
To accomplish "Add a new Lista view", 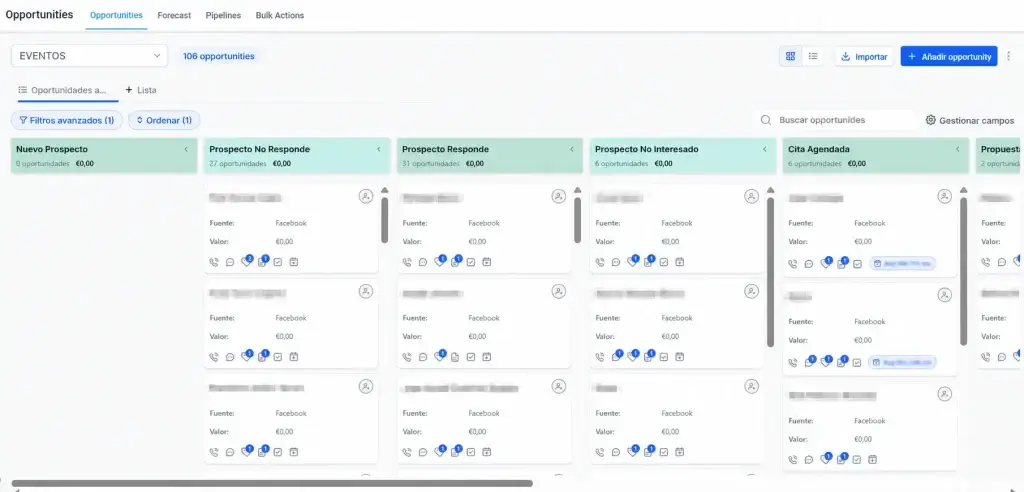I will coord(140,90).
